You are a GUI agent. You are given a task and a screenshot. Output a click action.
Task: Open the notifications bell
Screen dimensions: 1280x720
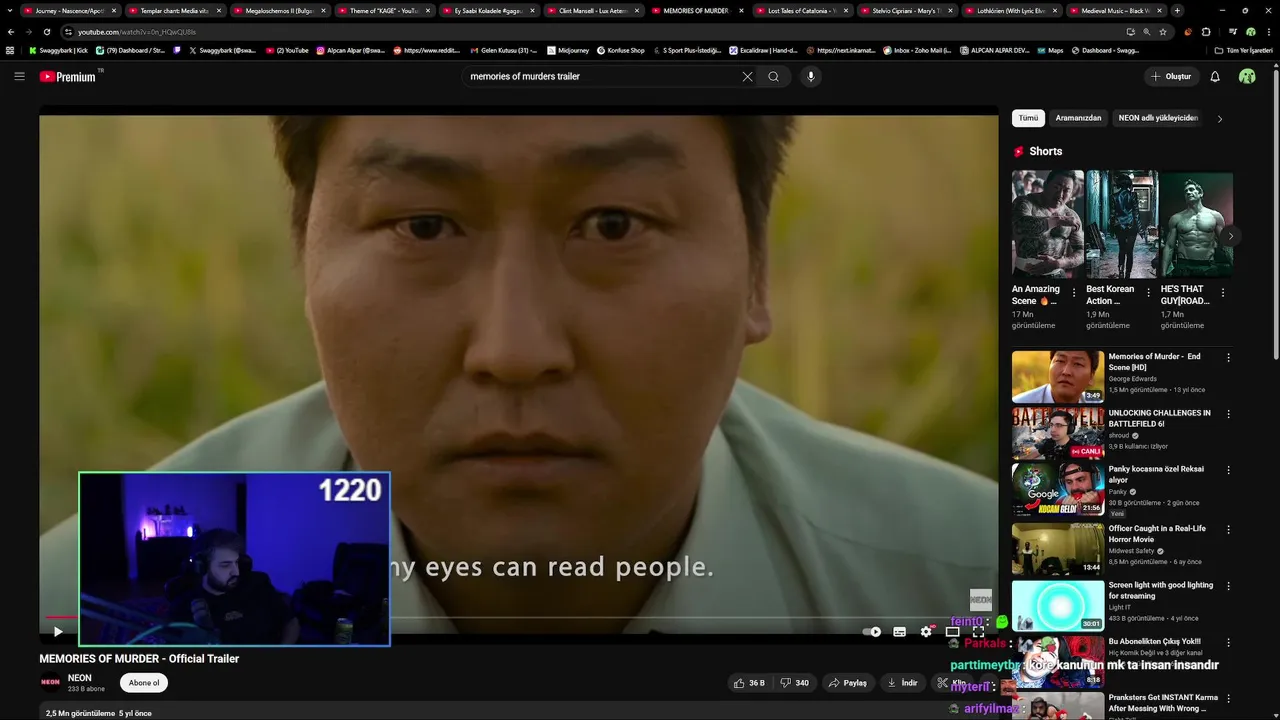1215,76
